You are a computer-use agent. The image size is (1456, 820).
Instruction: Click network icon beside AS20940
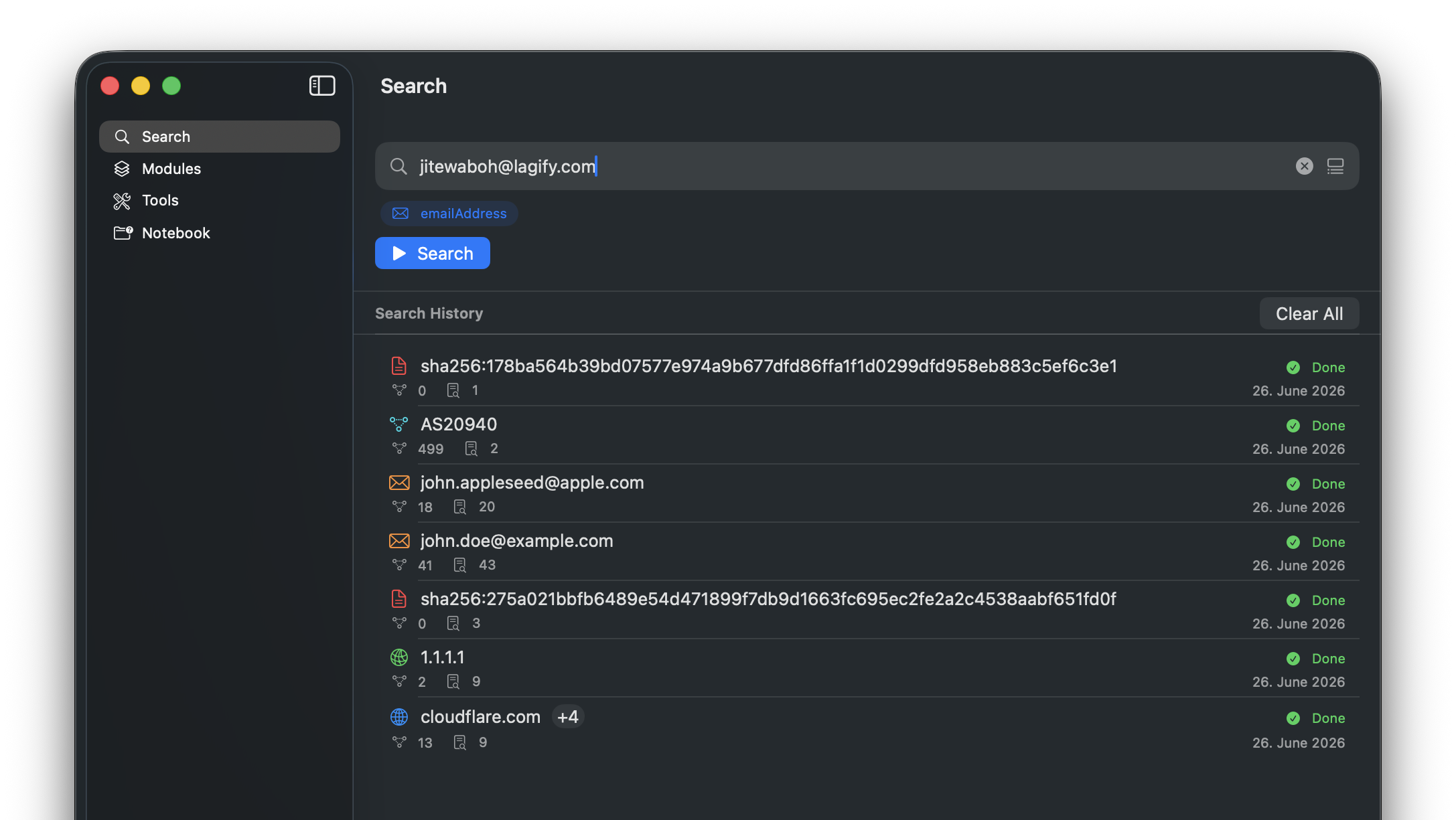[x=398, y=424]
